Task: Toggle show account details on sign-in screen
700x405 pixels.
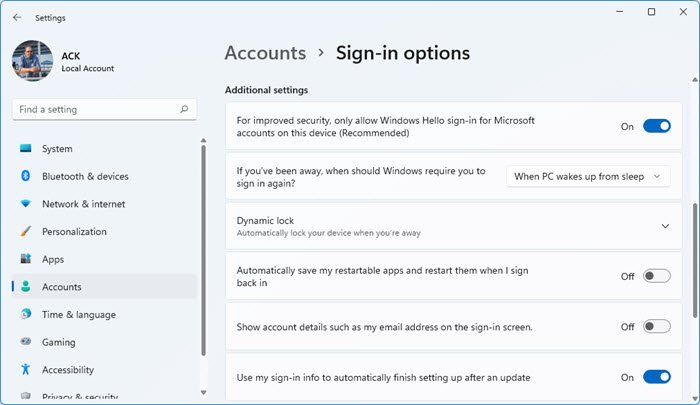Action: tap(656, 326)
